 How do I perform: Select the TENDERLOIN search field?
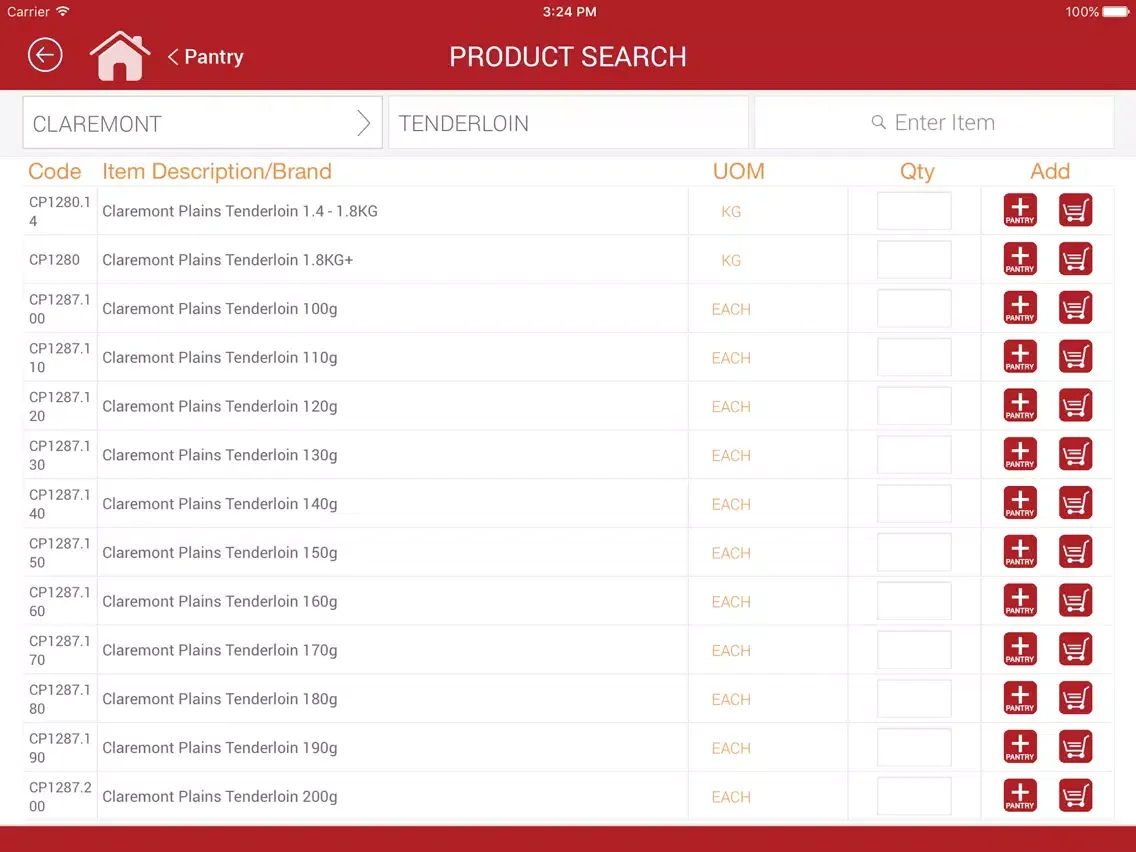point(568,123)
